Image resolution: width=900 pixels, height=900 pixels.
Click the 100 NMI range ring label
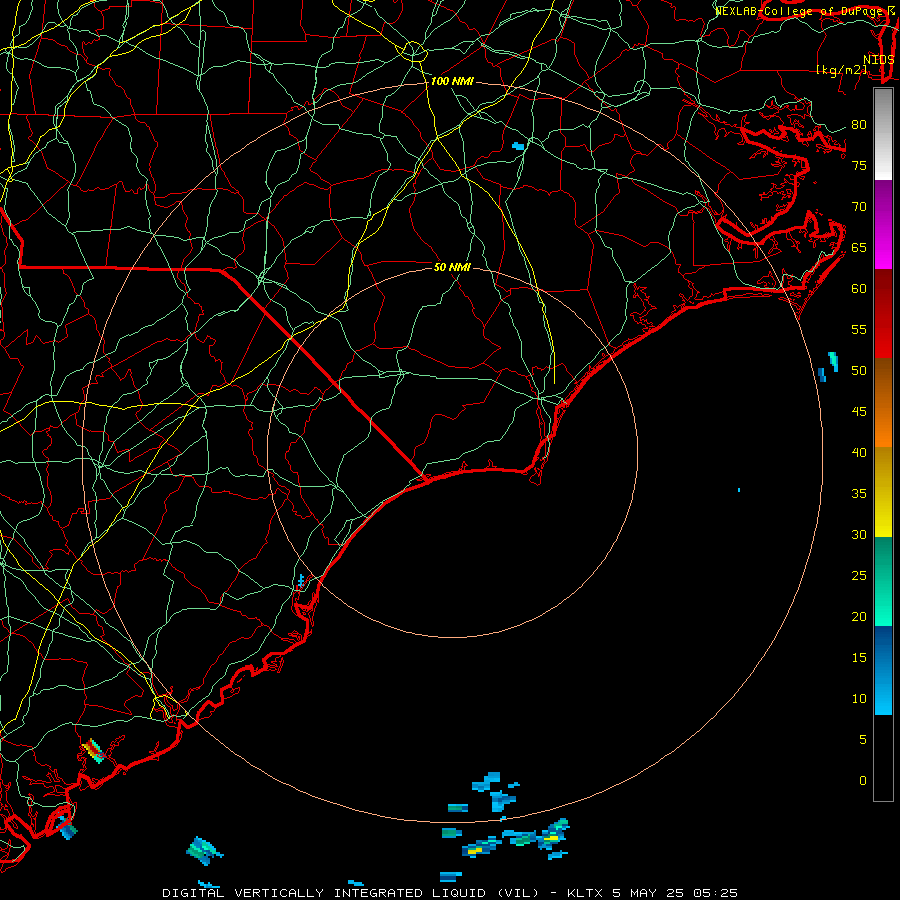pyautogui.click(x=452, y=82)
